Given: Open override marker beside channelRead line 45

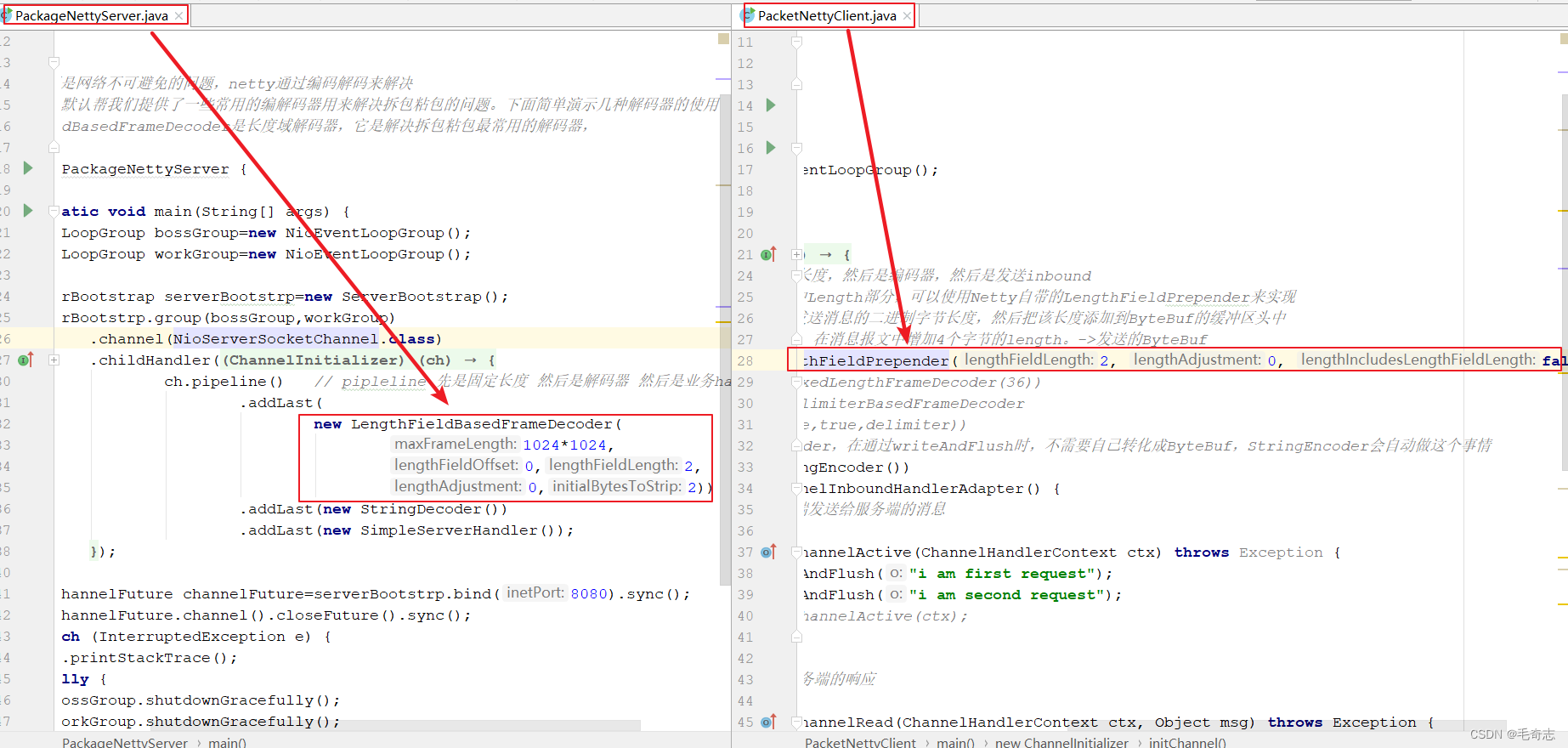Looking at the screenshot, I should pyautogui.click(x=768, y=722).
